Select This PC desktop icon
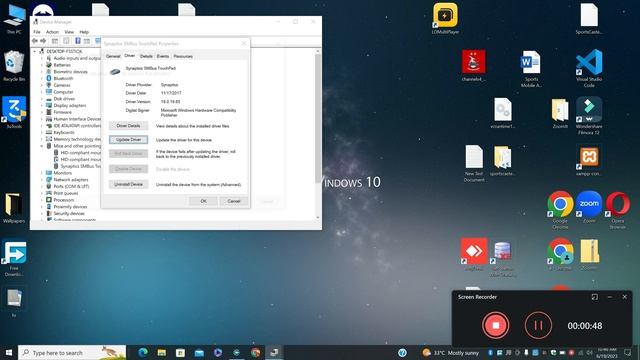 click(14, 20)
